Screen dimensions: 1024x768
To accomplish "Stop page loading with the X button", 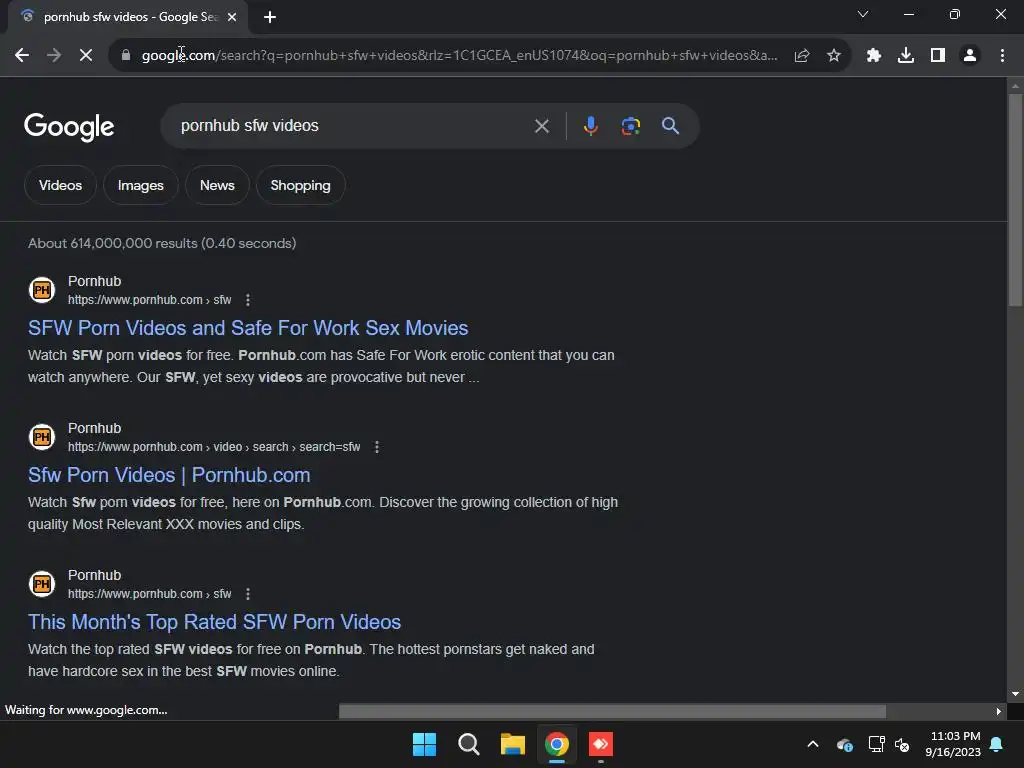I will point(86,56).
